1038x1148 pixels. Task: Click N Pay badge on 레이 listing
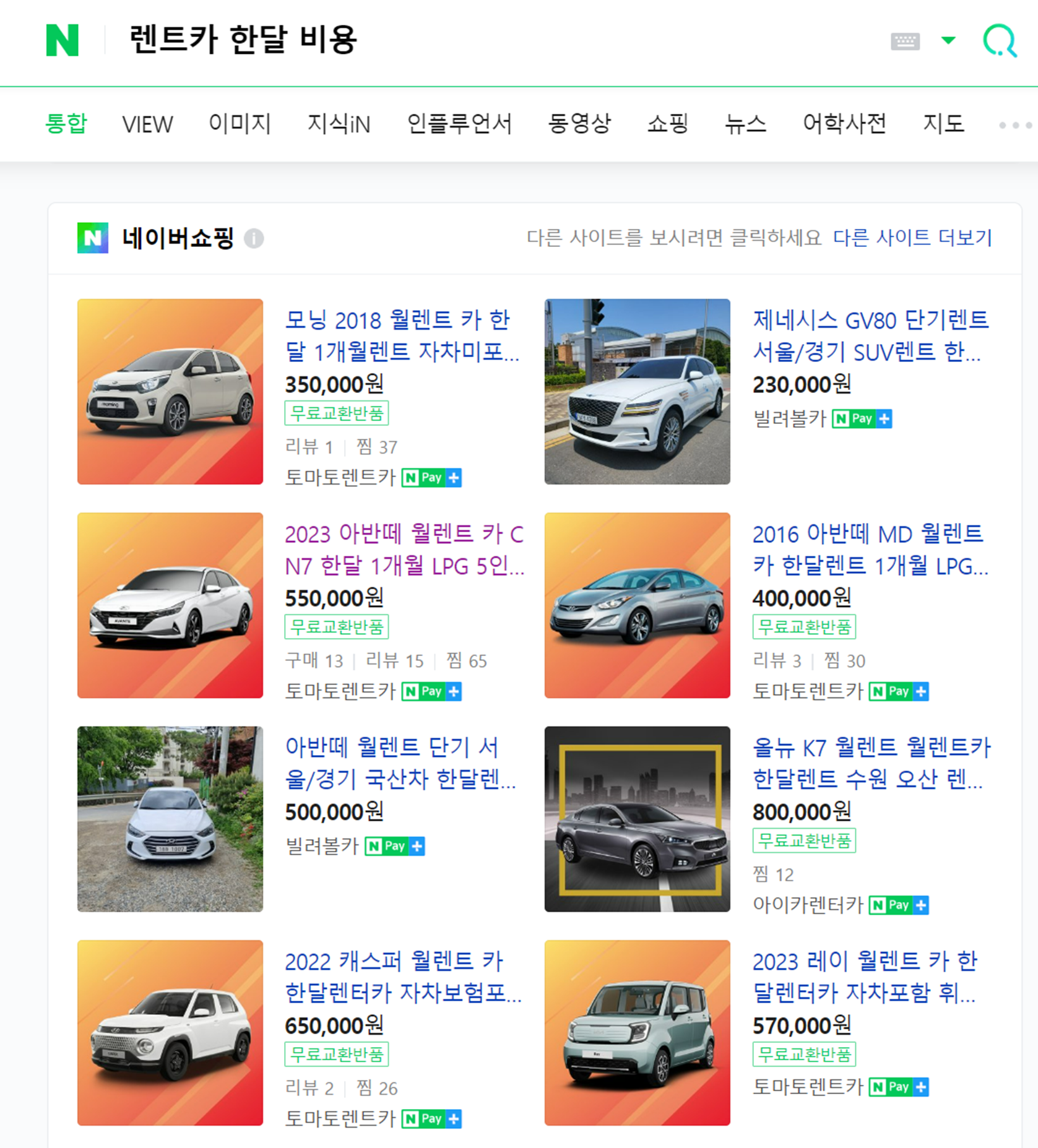coord(899,1087)
